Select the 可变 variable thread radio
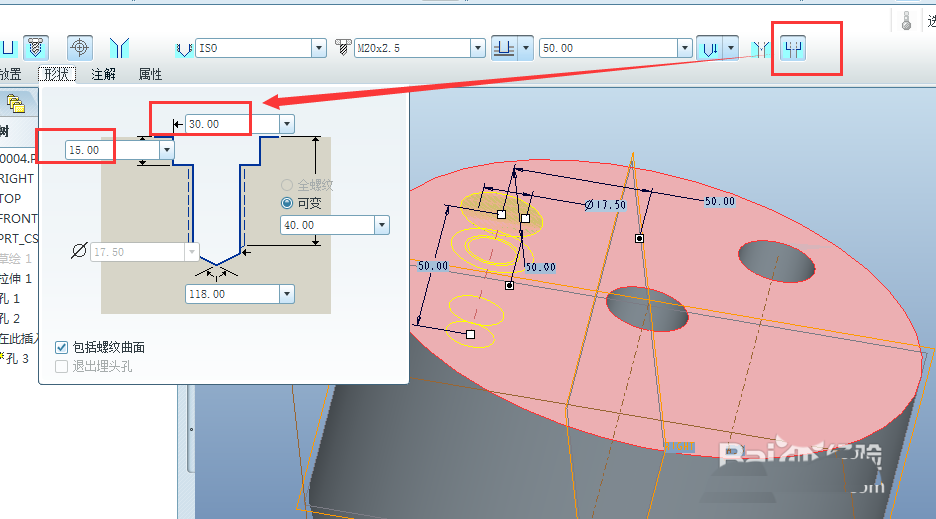The image size is (936, 519). click(x=287, y=203)
